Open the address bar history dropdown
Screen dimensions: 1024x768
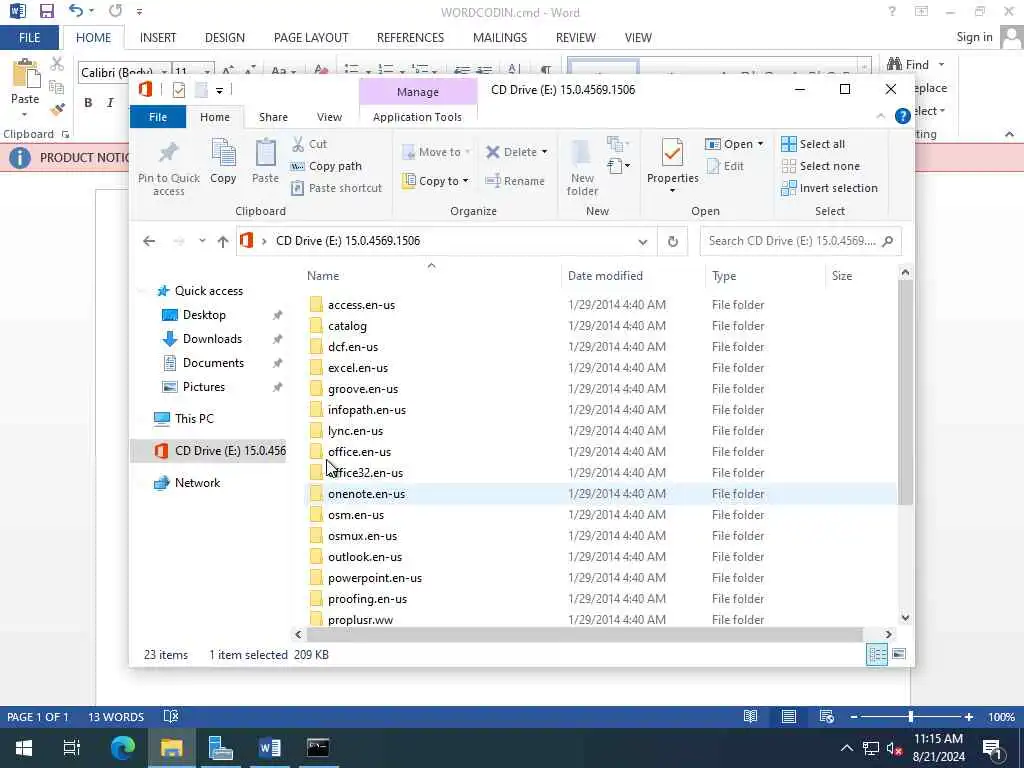[x=643, y=242]
